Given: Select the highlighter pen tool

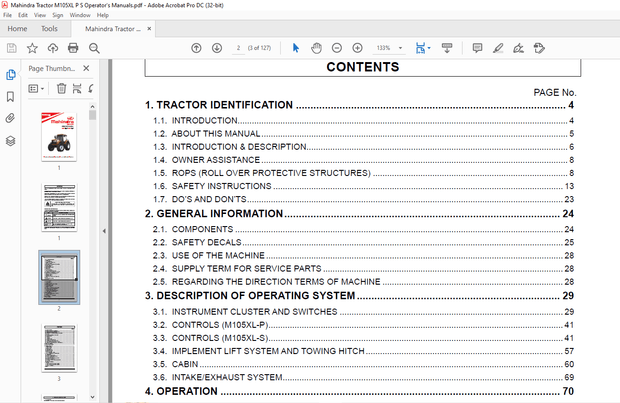Looking at the screenshot, I should click(x=498, y=48).
